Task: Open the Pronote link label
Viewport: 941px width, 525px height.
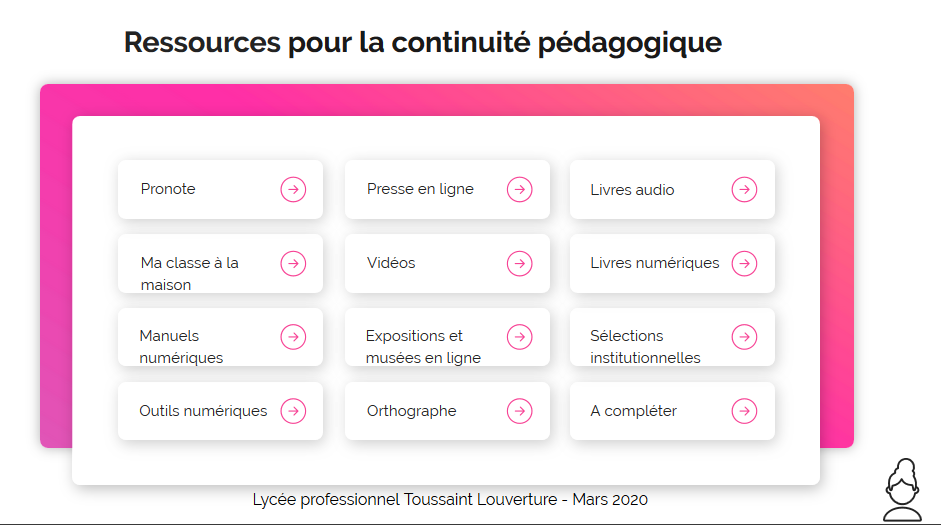Action: pyautogui.click(x=168, y=189)
